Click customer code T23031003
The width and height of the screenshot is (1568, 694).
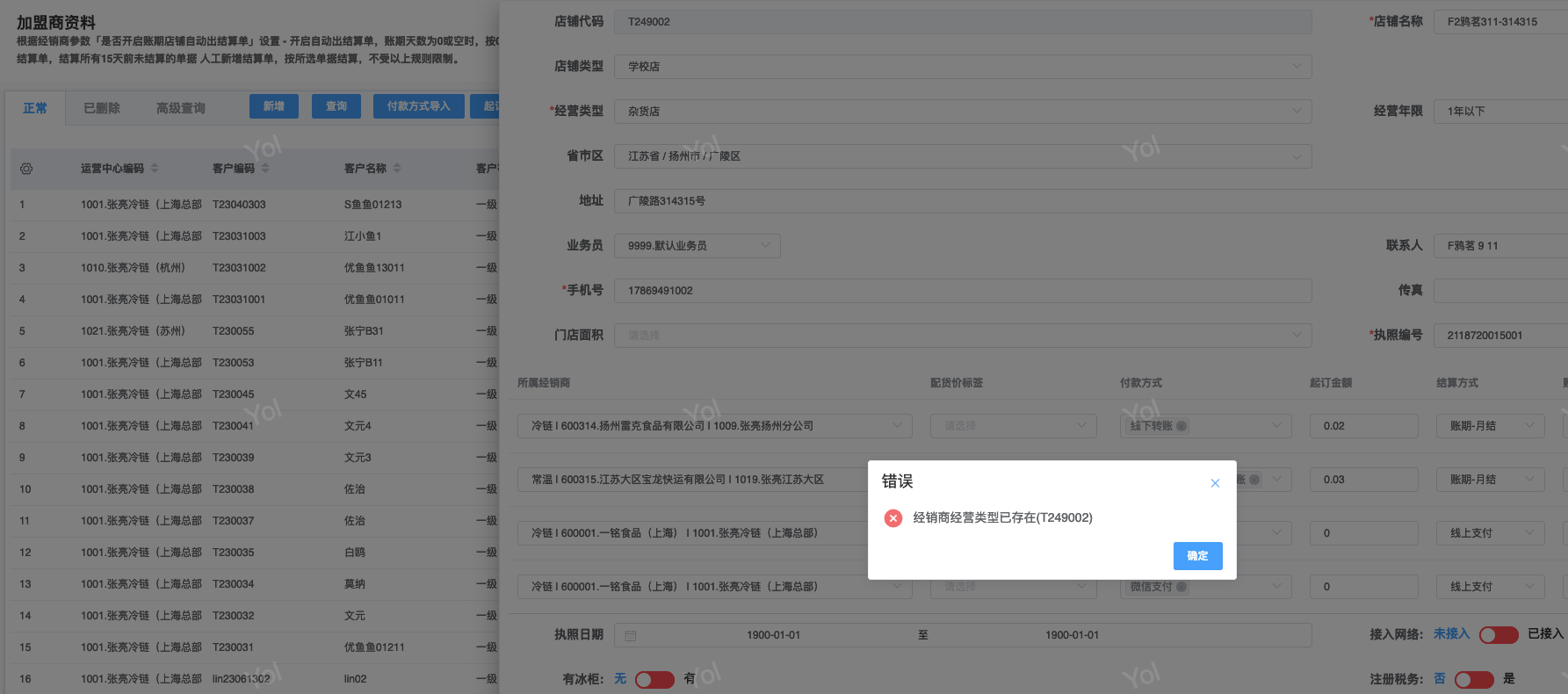tap(239, 236)
